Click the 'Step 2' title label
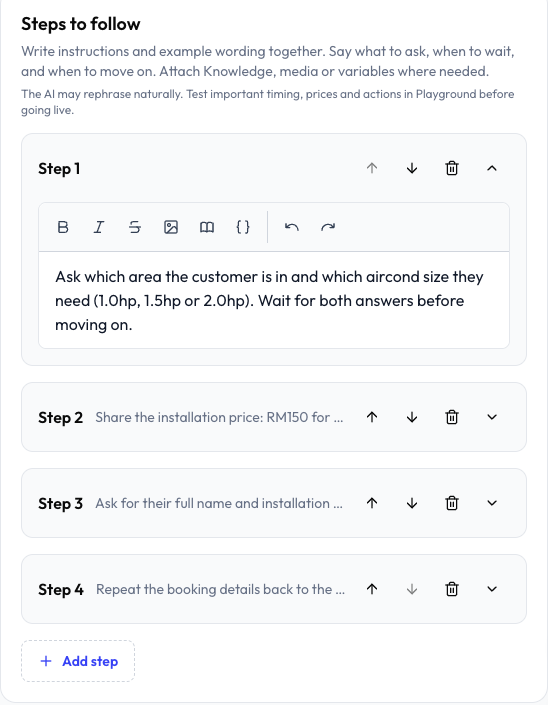The height and width of the screenshot is (705, 548). pyautogui.click(x=60, y=417)
